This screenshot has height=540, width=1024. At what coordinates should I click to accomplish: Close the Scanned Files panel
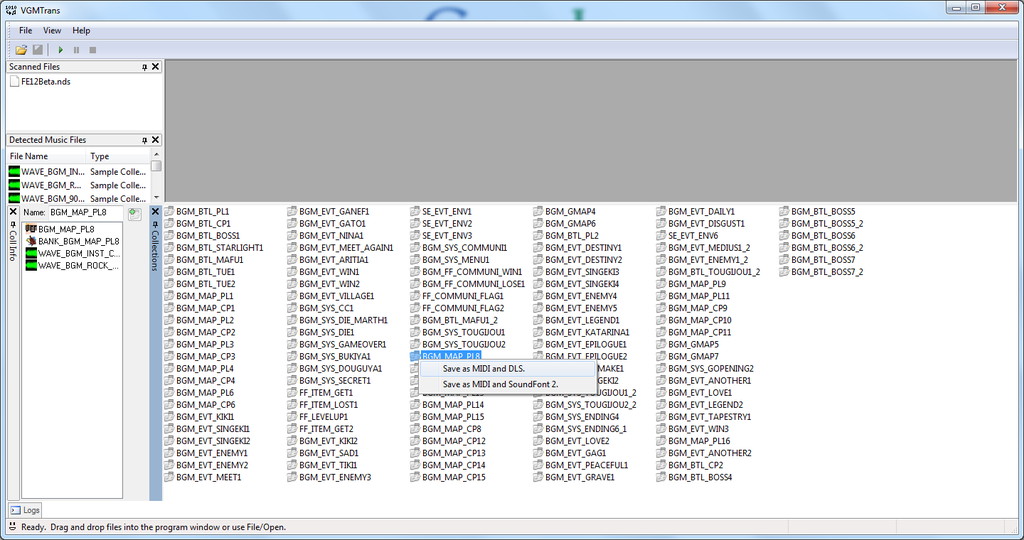coord(155,67)
